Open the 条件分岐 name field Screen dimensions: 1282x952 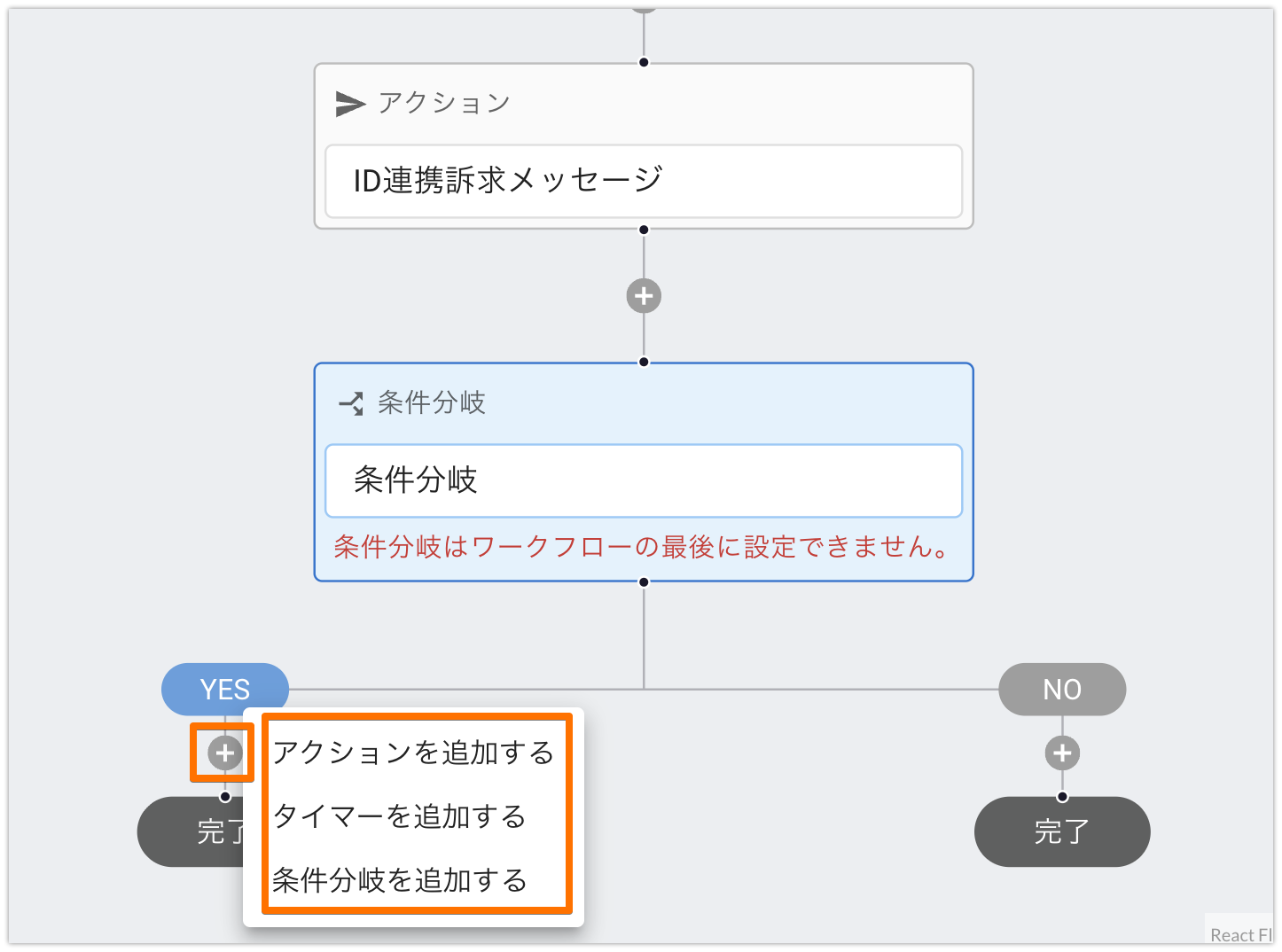coord(644,480)
